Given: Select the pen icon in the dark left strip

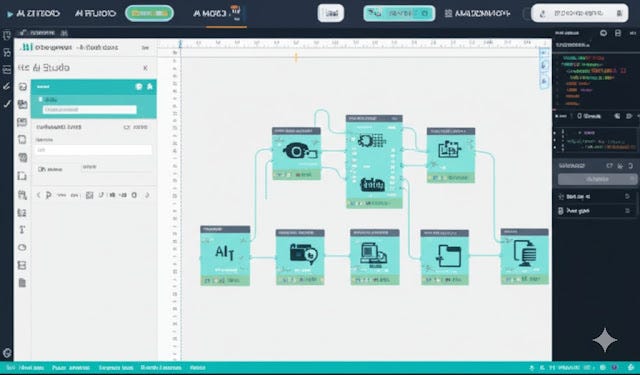Looking at the screenshot, I should pos(7,86).
